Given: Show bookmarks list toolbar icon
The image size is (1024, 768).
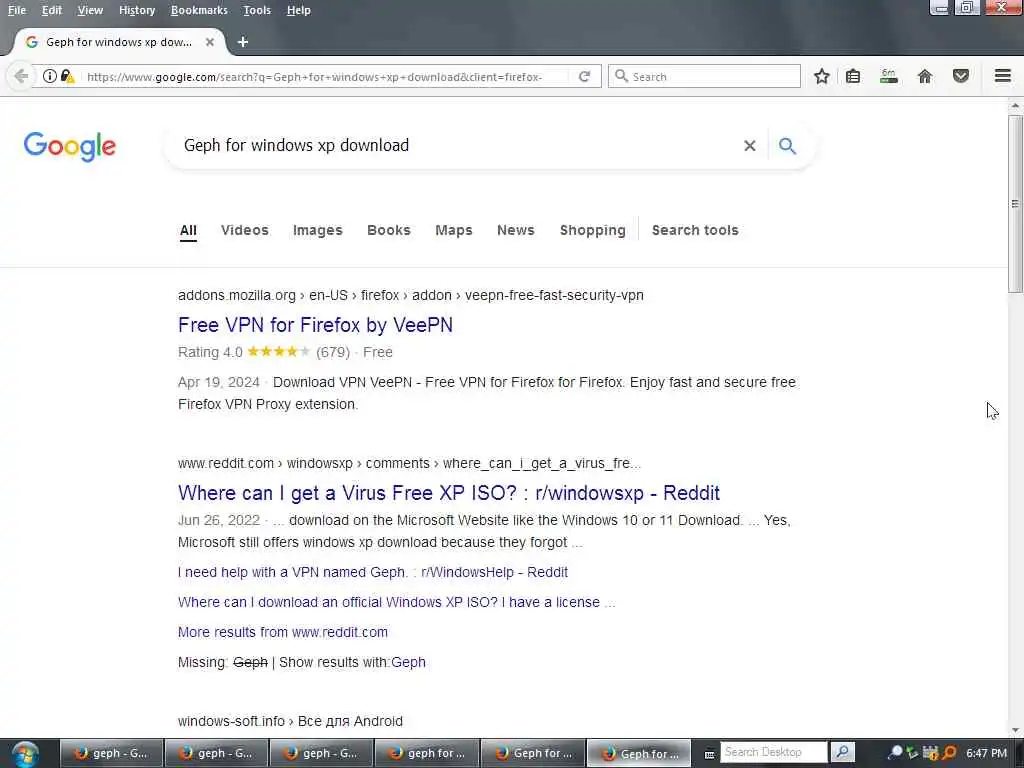Looking at the screenshot, I should tap(853, 76).
